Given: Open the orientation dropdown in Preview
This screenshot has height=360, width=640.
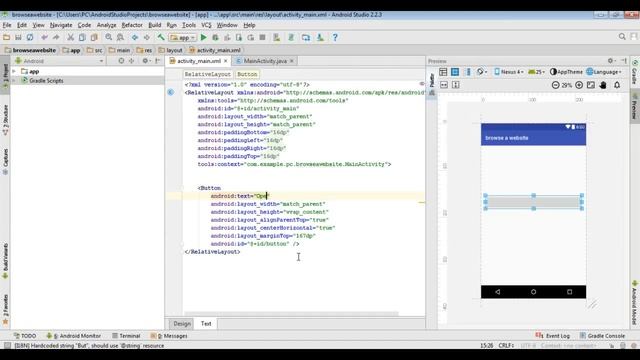Looking at the screenshot, I should click(x=482, y=72).
